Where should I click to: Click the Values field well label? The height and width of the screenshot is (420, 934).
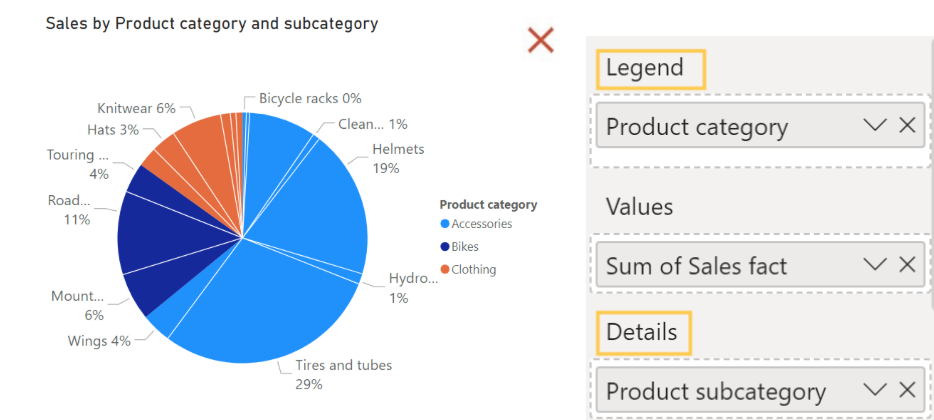pos(640,207)
